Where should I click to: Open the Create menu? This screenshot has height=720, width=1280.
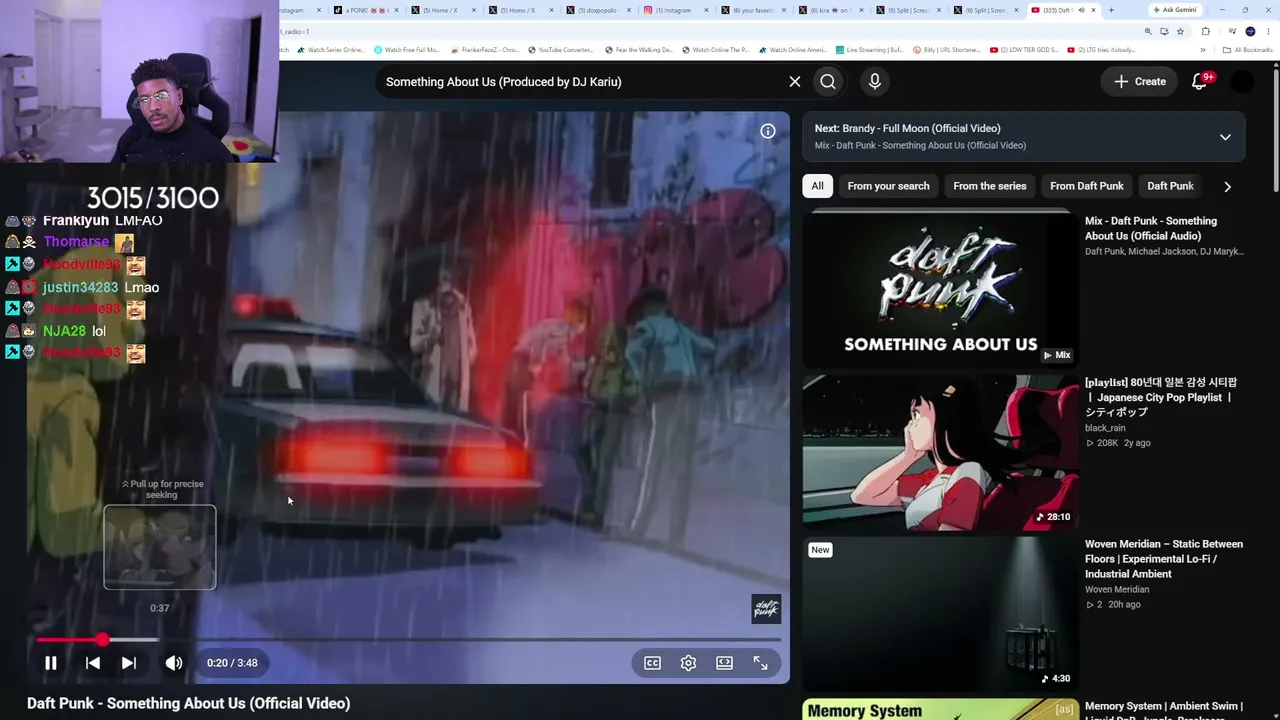click(1140, 82)
